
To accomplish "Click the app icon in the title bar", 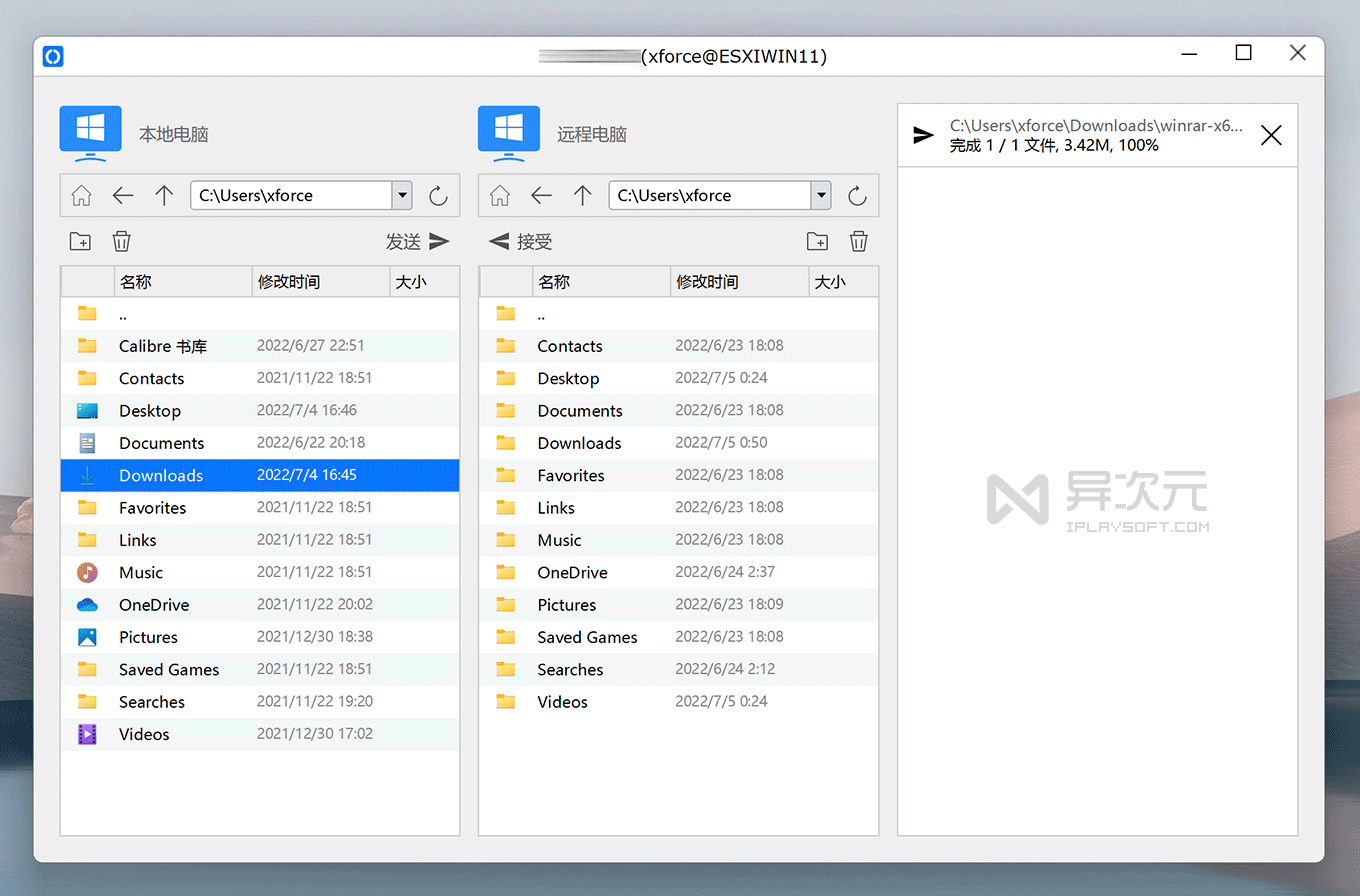I will click(x=52, y=56).
